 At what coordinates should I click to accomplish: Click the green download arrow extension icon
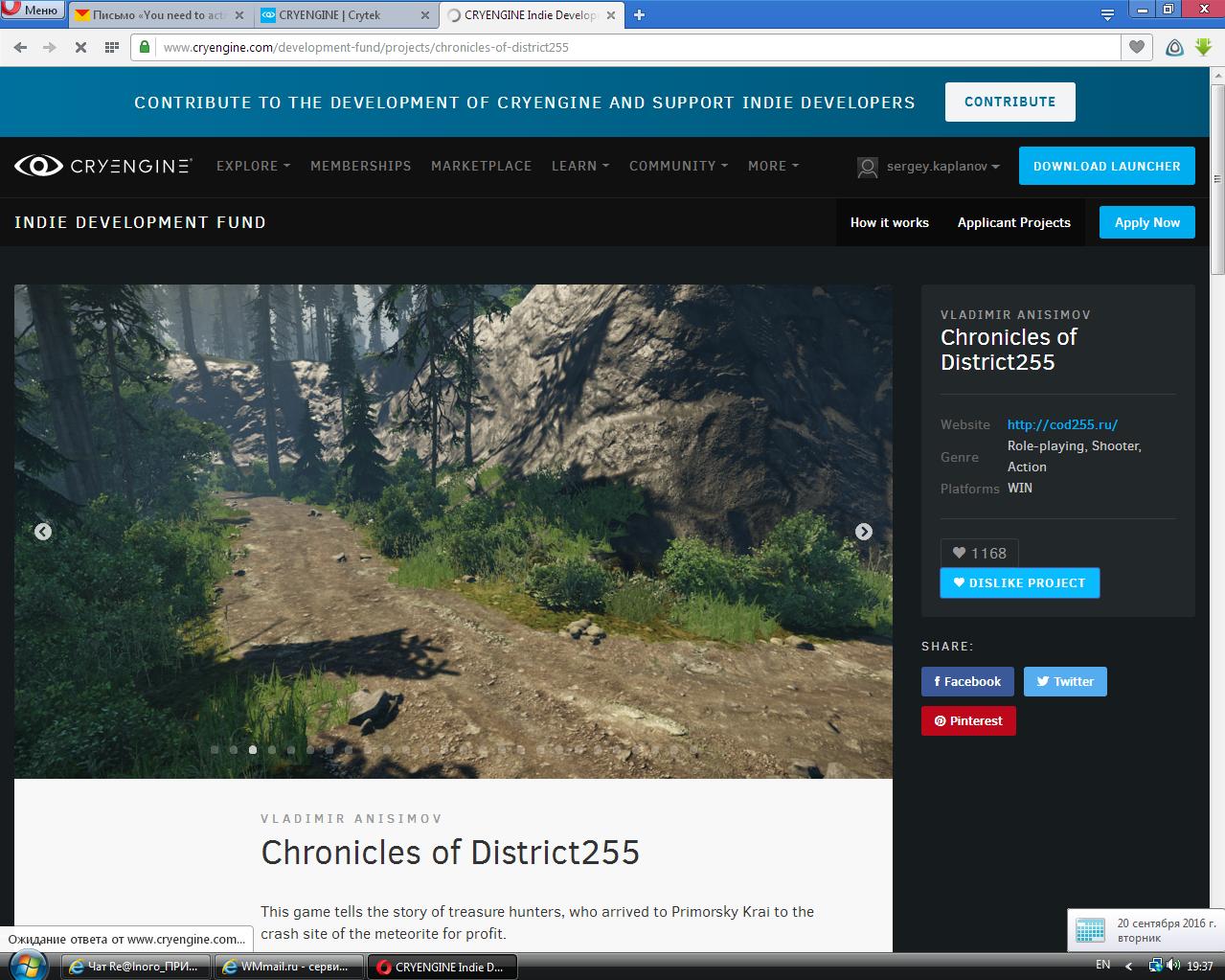(1204, 47)
